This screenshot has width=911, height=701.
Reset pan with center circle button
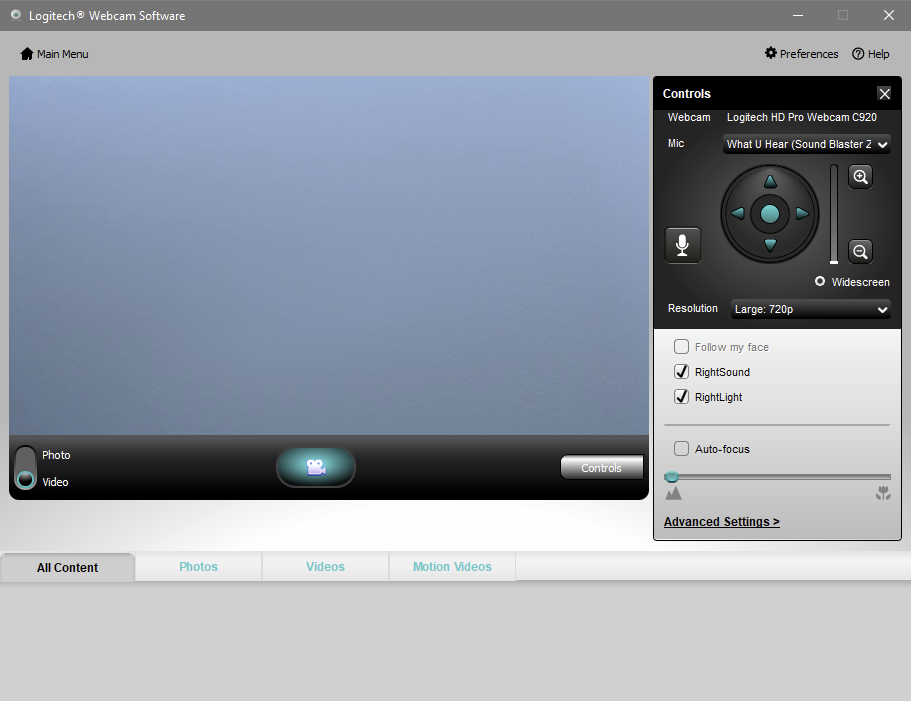tap(770, 214)
